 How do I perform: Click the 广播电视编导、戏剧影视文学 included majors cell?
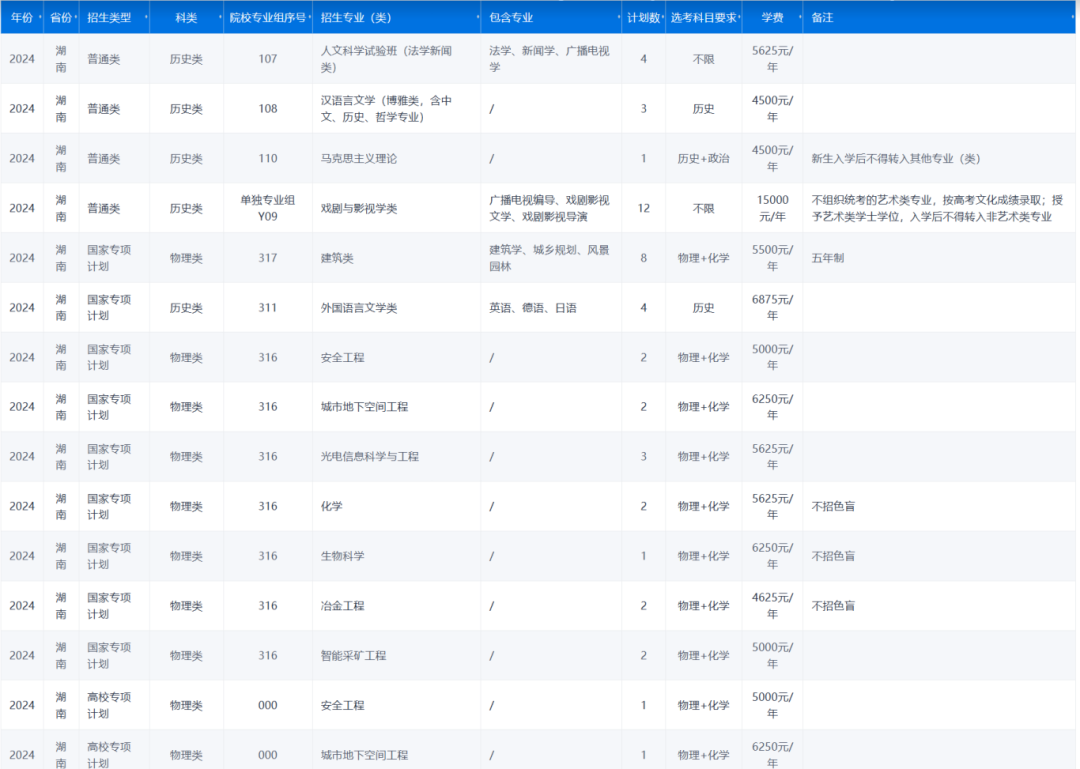coord(550,208)
